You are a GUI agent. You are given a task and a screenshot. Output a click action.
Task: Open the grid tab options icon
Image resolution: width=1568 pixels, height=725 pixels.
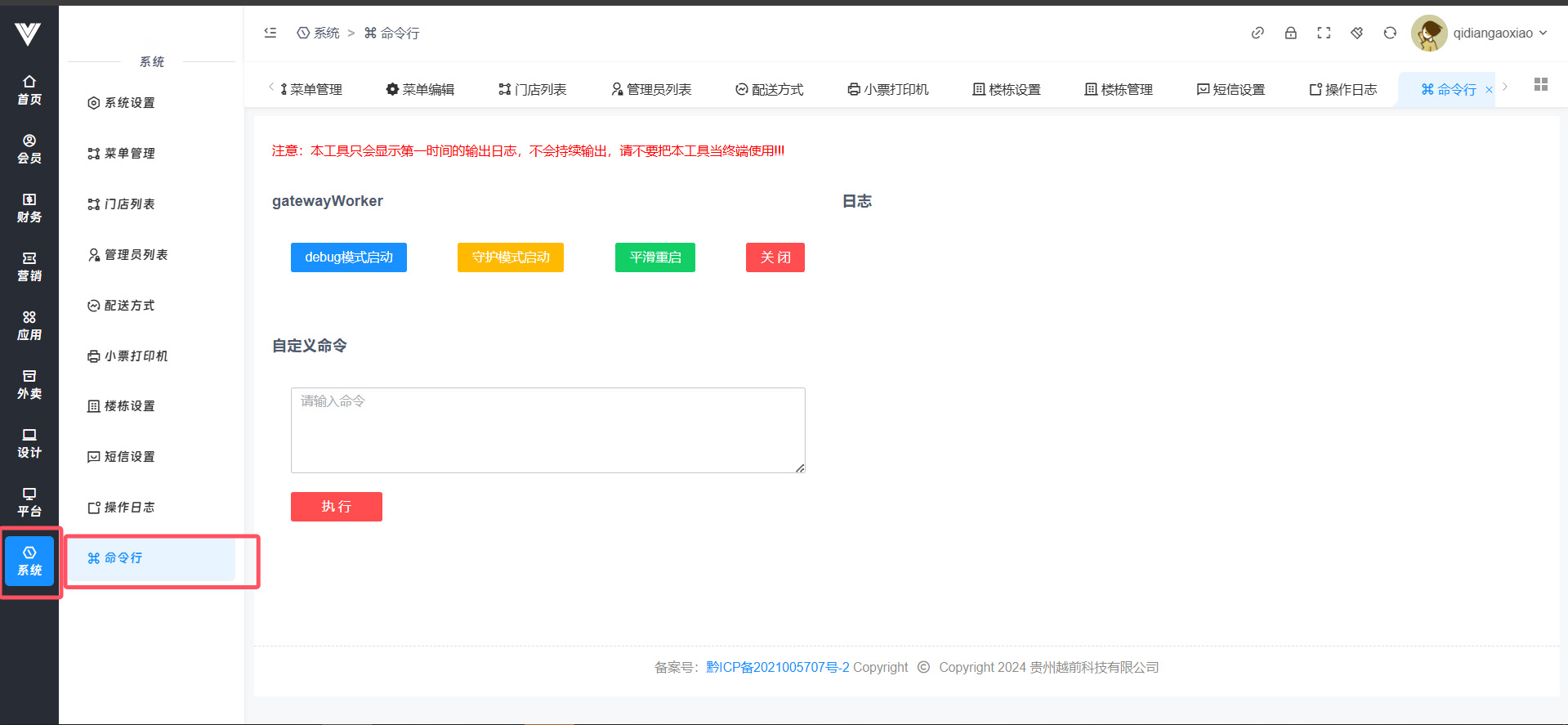click(x=1541, y=84)
